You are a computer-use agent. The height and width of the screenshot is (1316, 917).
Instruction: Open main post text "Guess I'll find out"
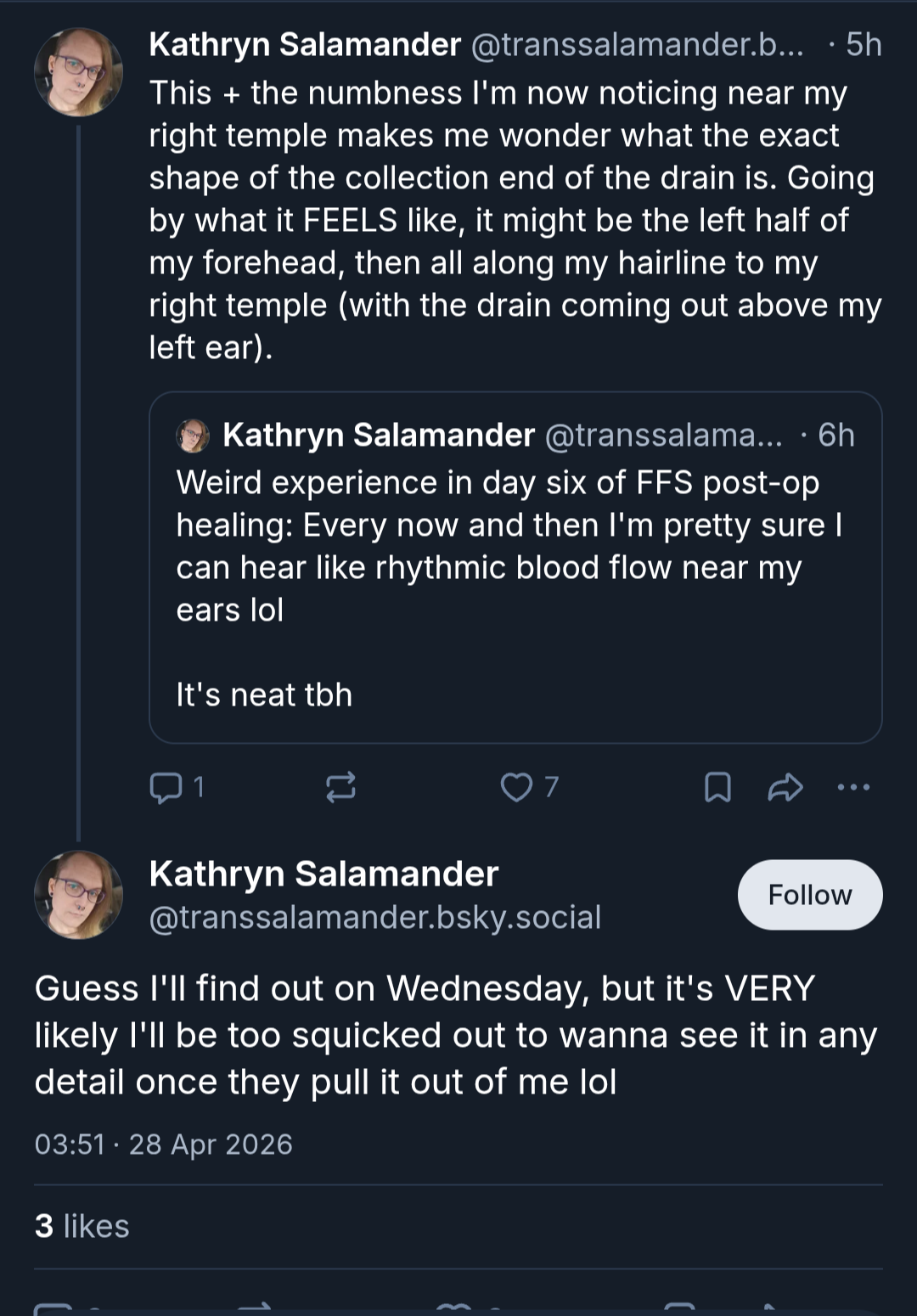pyautogui.click(x=456, y=1035)
